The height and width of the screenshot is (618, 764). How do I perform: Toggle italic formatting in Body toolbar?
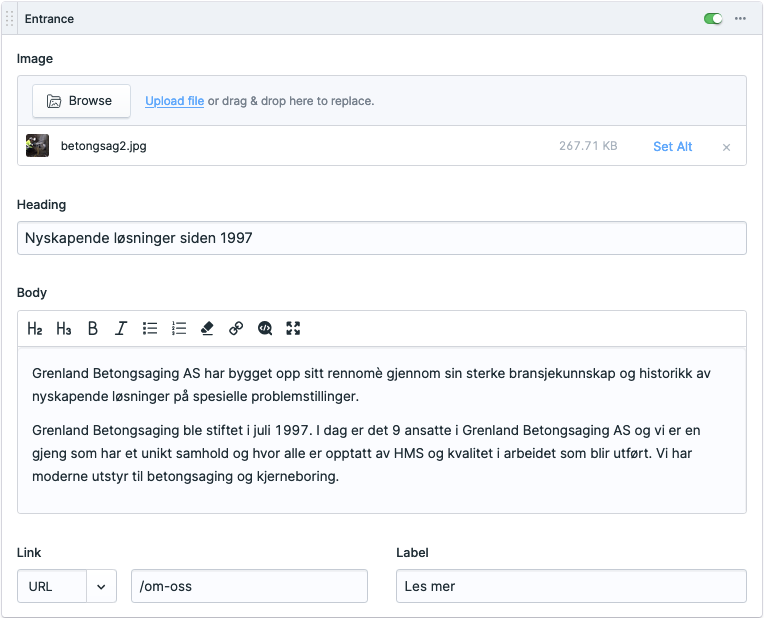coord(121,328)
